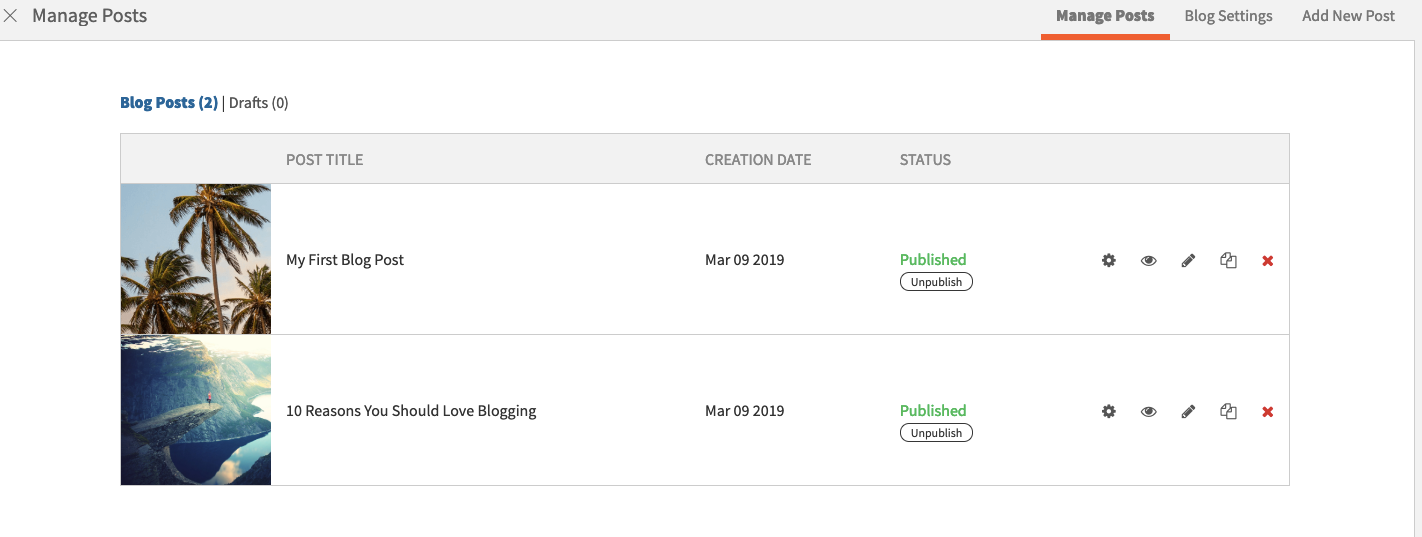Viewport: 1422px width, 537px height.
Task: Open settings gear for My First Blog Post
Action: click(x=1108, y=260)
